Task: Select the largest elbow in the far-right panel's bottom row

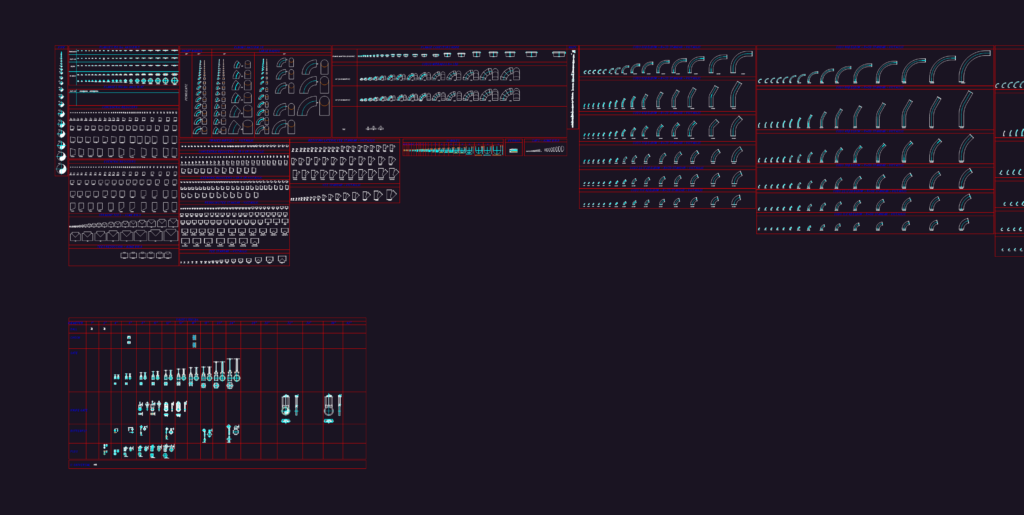Action: click(x=1021, y=249)
